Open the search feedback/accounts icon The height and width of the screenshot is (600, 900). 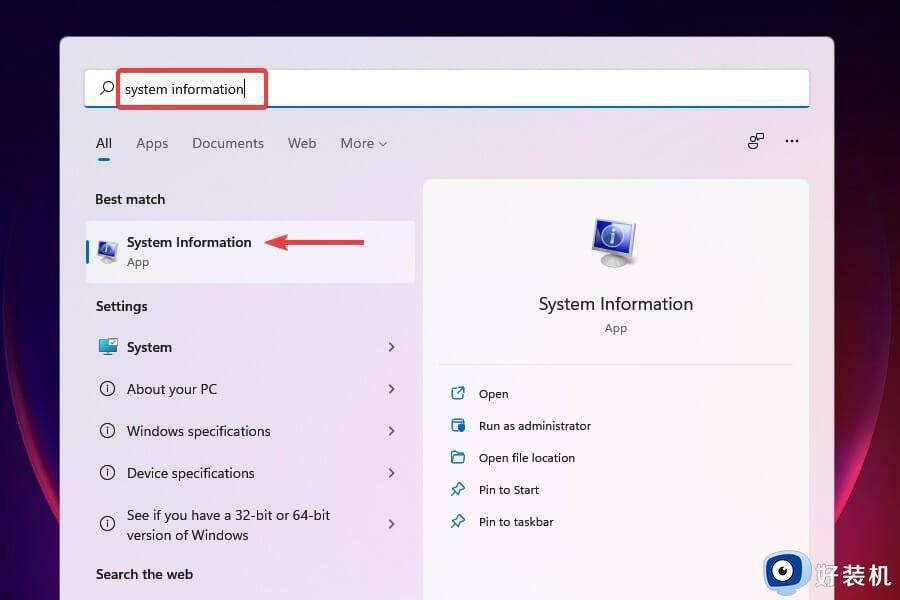click(756, 141)
